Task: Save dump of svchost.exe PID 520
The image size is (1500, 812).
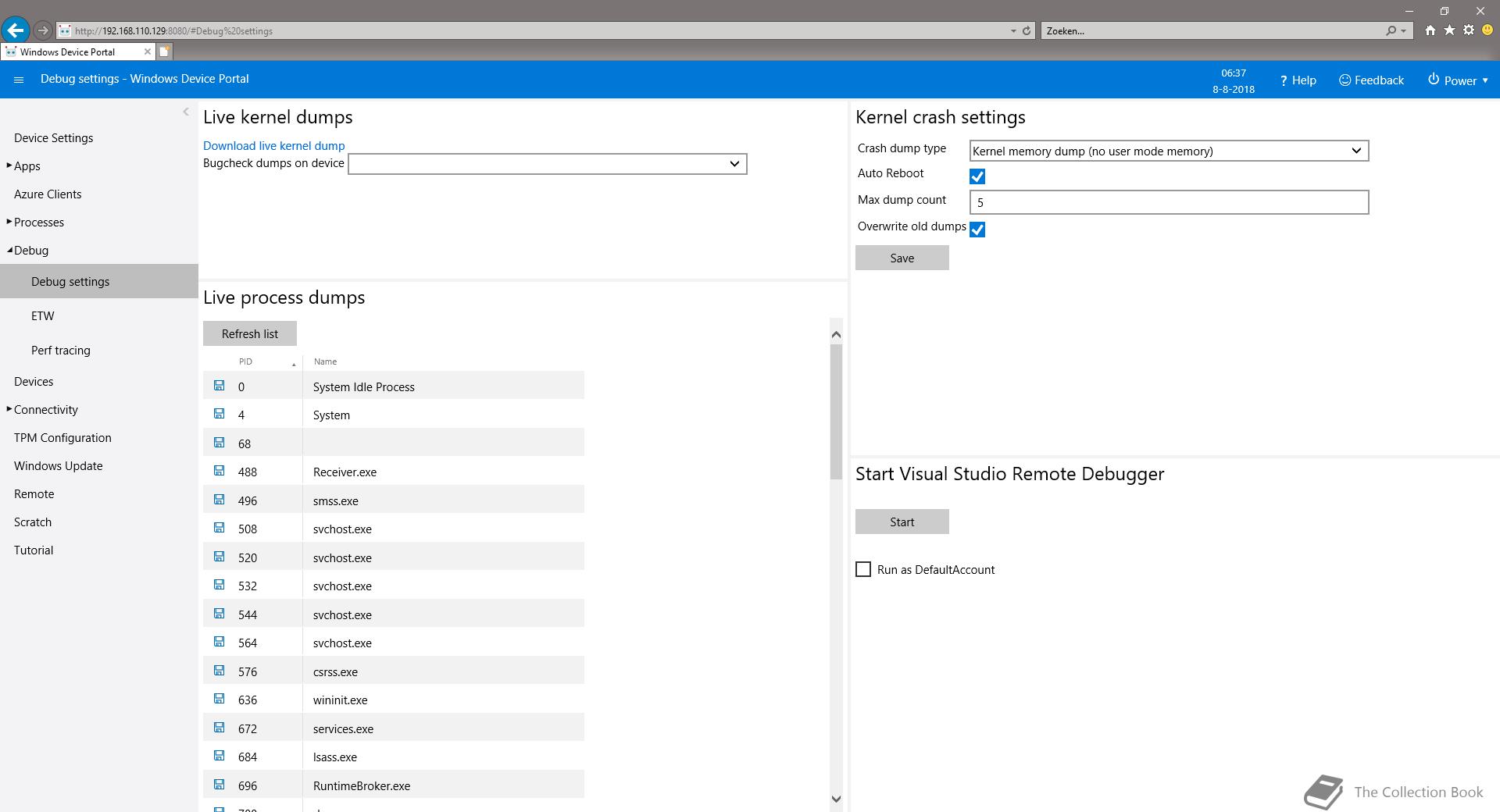Action: (219, 556)
